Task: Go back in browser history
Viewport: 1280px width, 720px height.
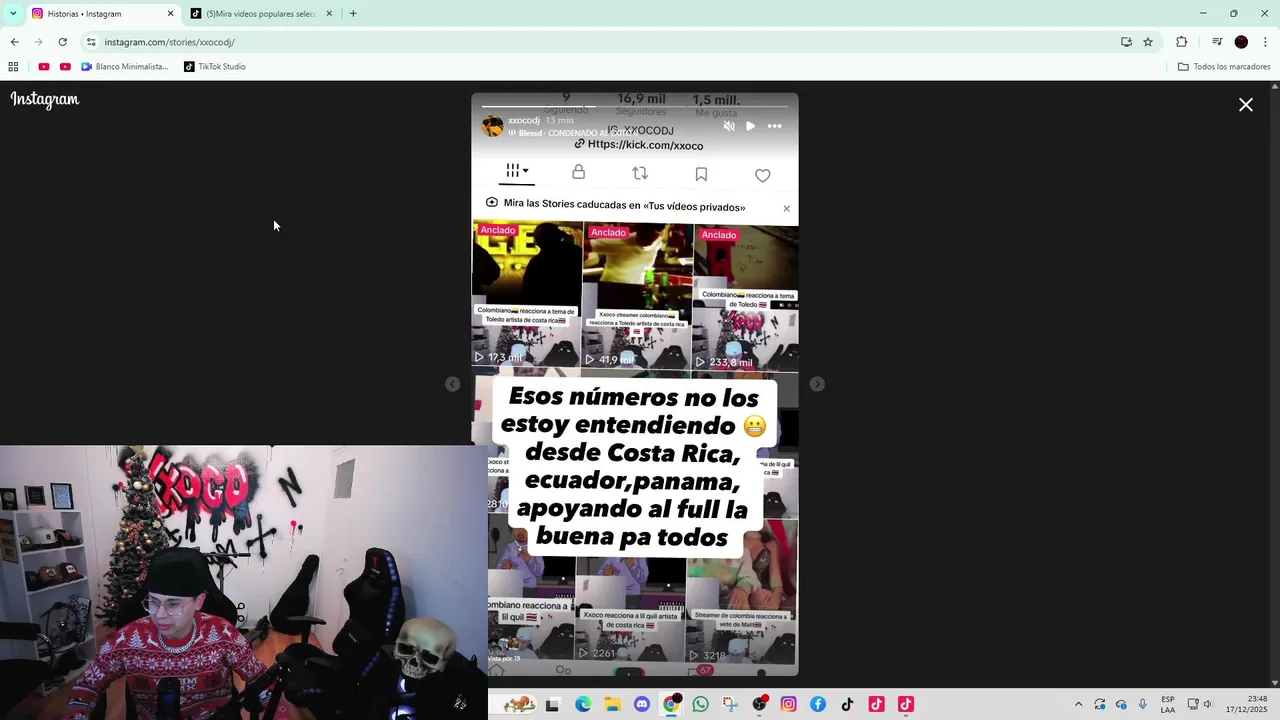Action: [14, 42]
